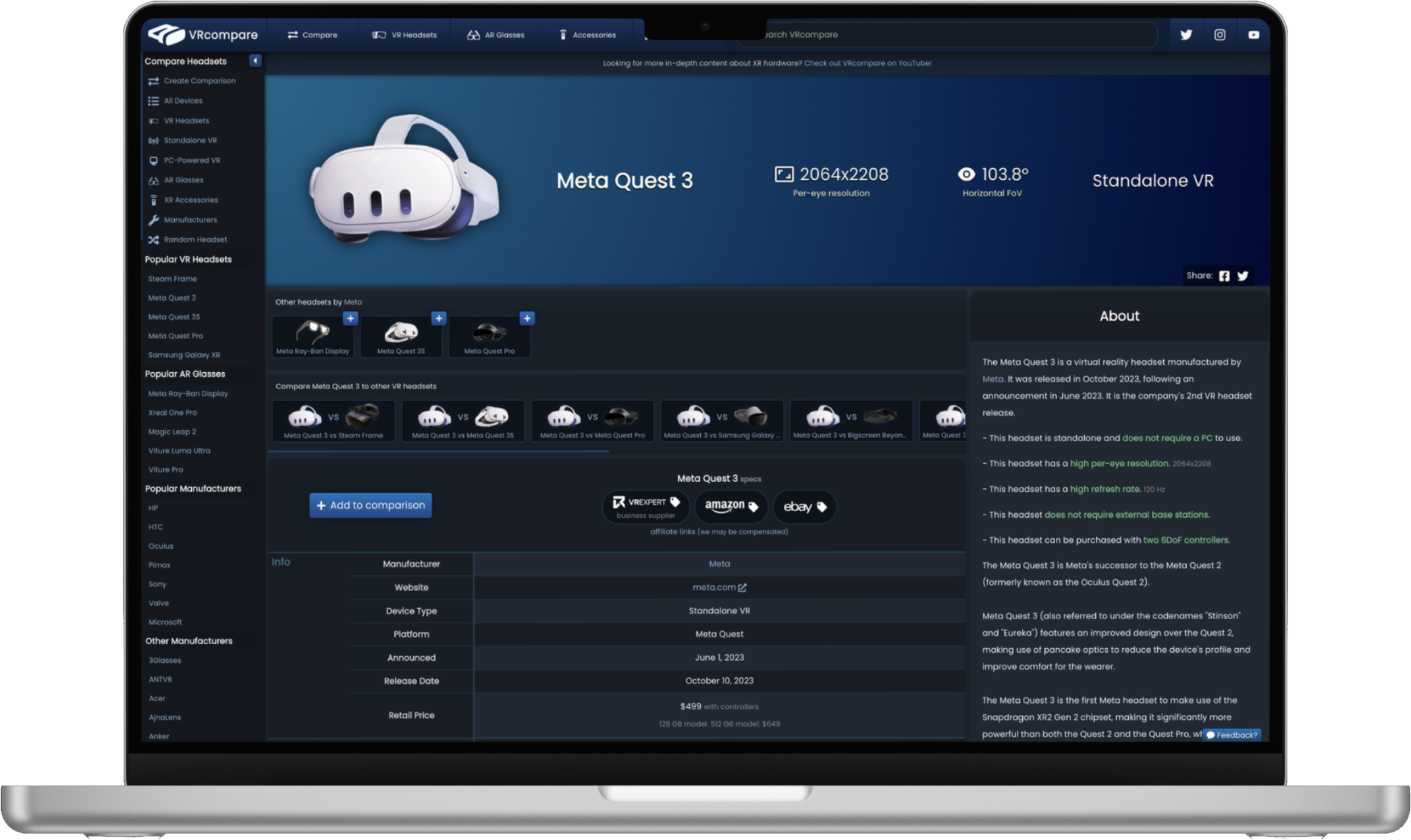Click Add to comparison button
The height and width of the screenshot is (840, 1411).
371,505
